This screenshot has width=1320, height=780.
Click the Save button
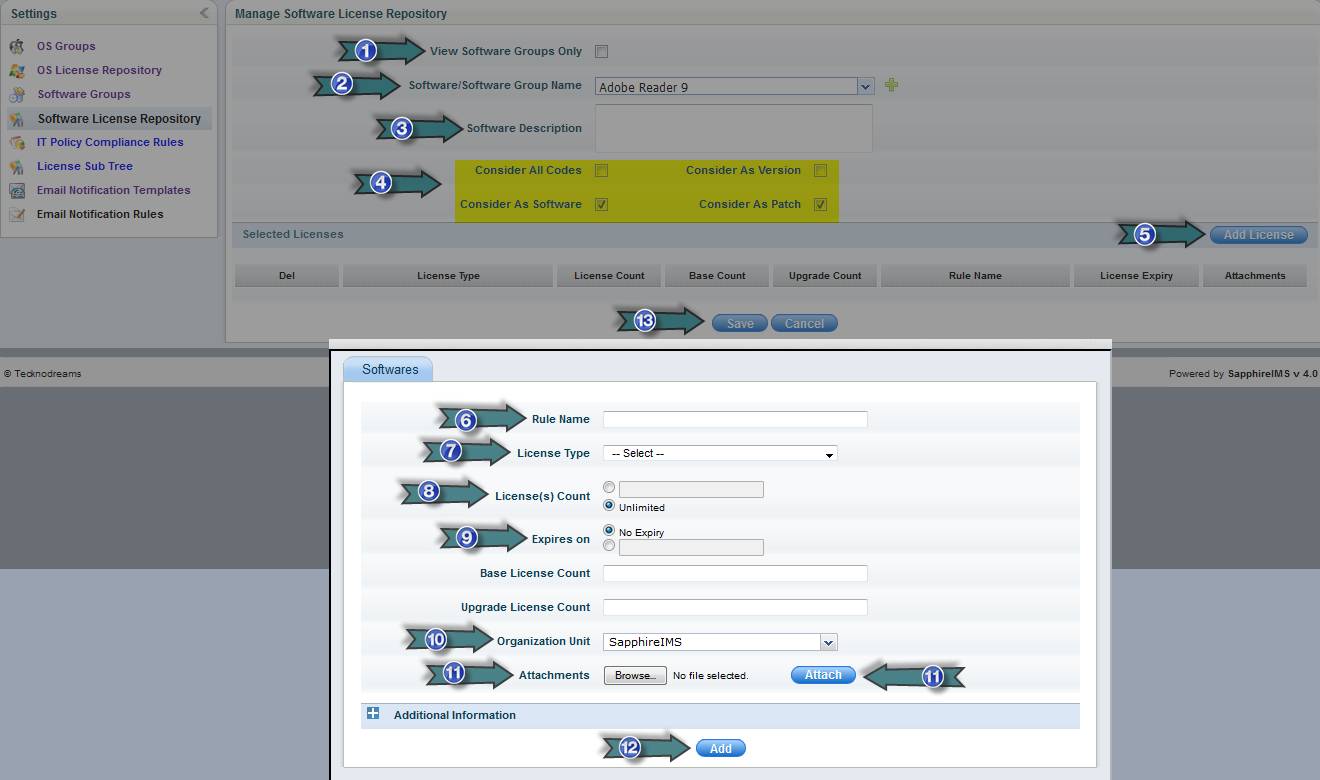point(740,323)
